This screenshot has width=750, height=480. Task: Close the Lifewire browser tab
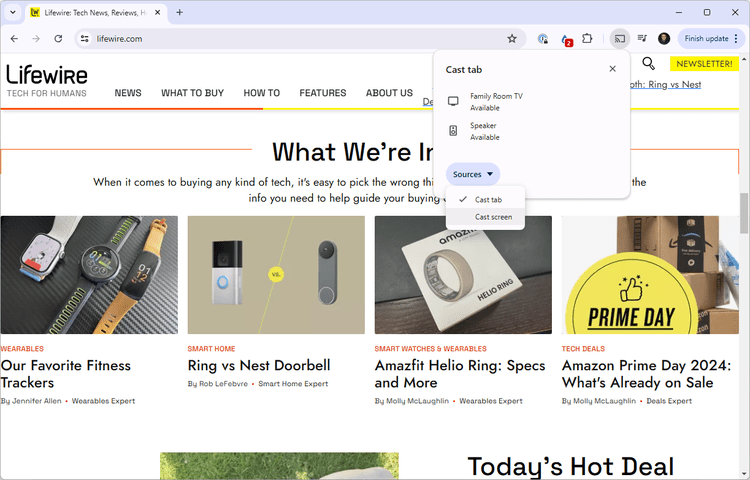click(x=157, y=12)
